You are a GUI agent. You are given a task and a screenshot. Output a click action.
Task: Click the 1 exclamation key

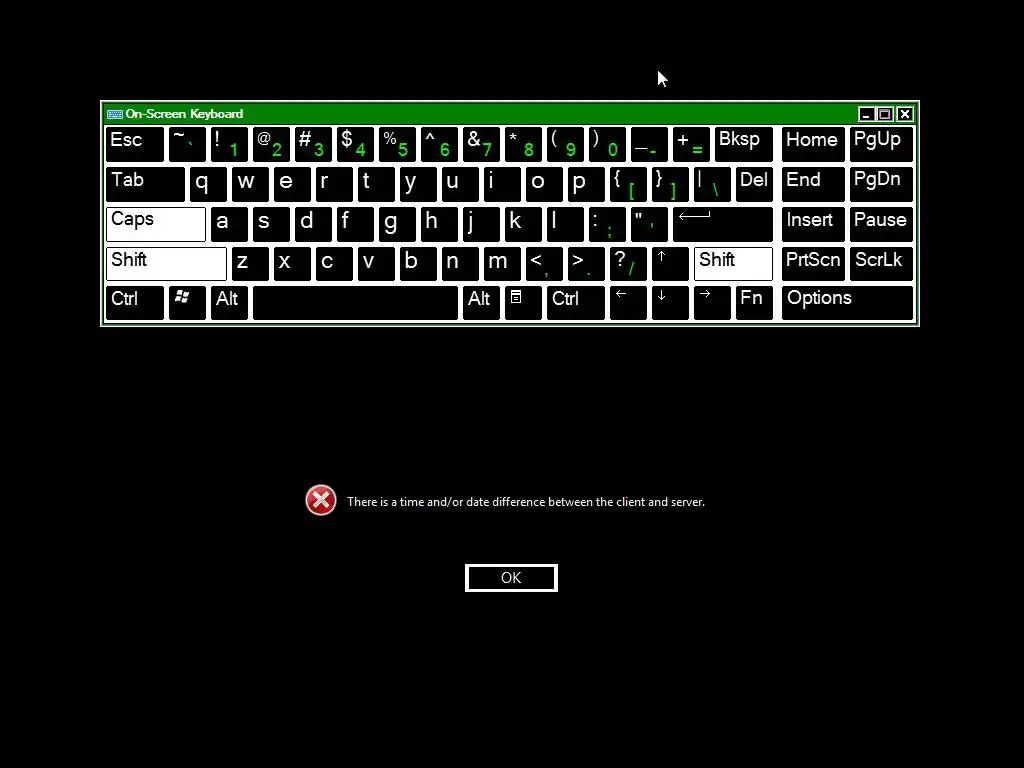pos(229,144)
